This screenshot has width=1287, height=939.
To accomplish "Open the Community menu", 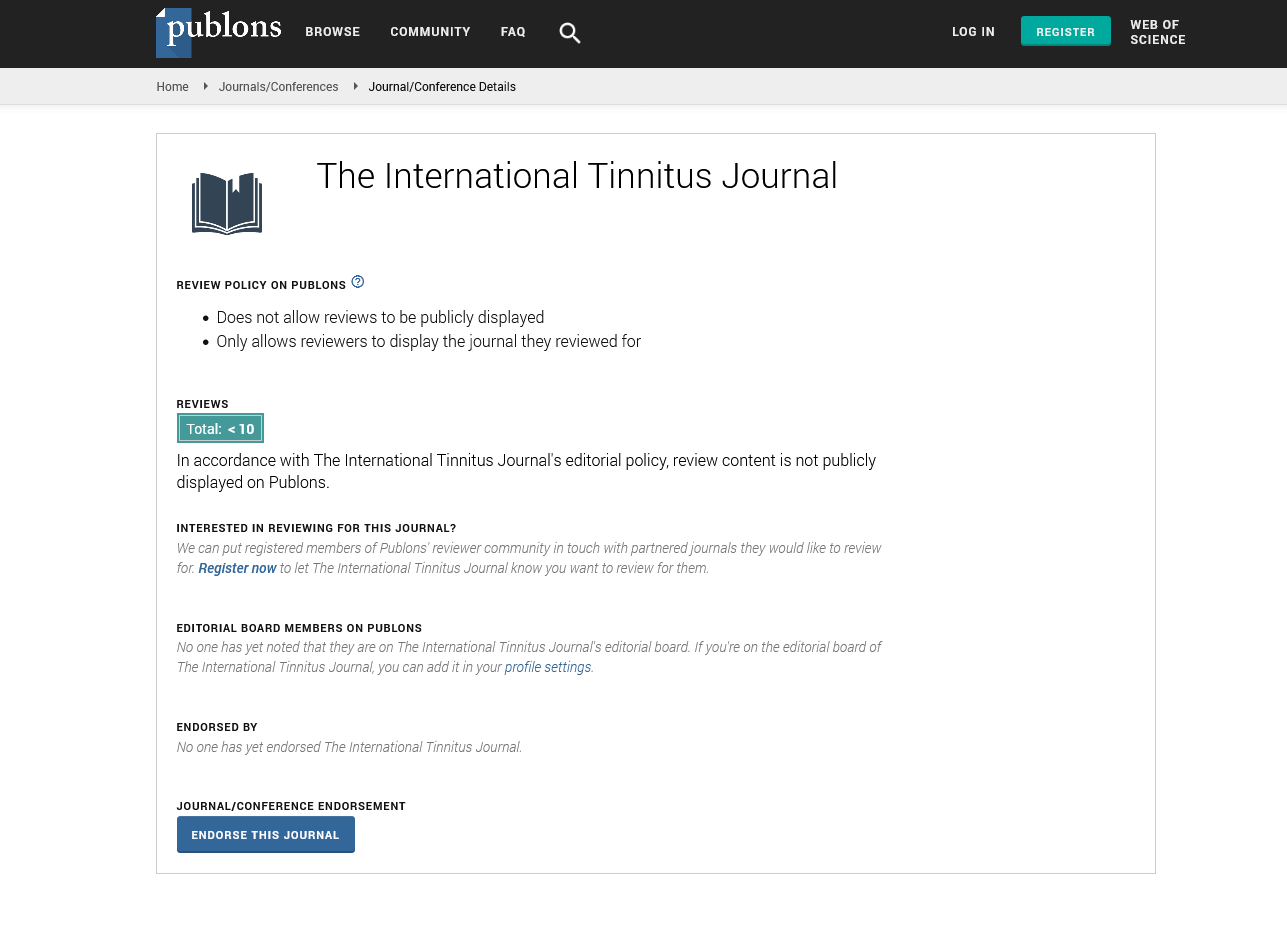I will click(430, 32).
